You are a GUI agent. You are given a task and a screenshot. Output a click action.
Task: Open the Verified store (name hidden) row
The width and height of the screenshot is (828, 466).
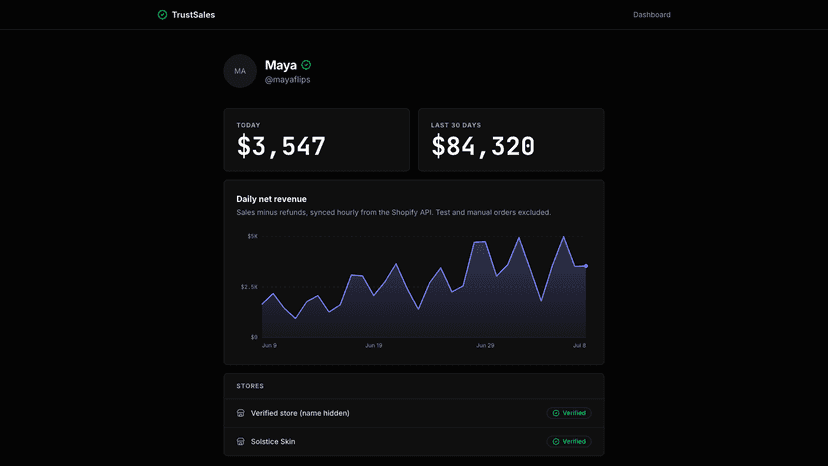click(414, 413)
